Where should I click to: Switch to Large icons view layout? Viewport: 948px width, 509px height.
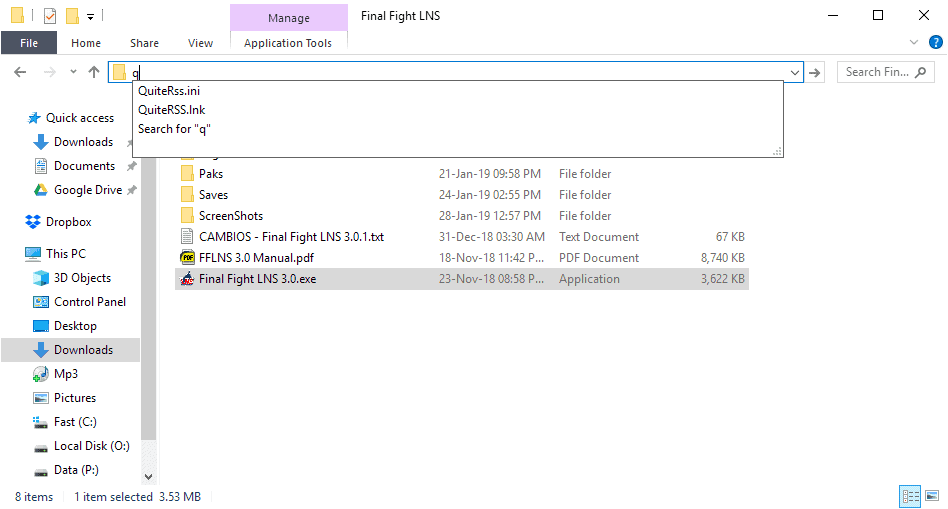(932, 497)
